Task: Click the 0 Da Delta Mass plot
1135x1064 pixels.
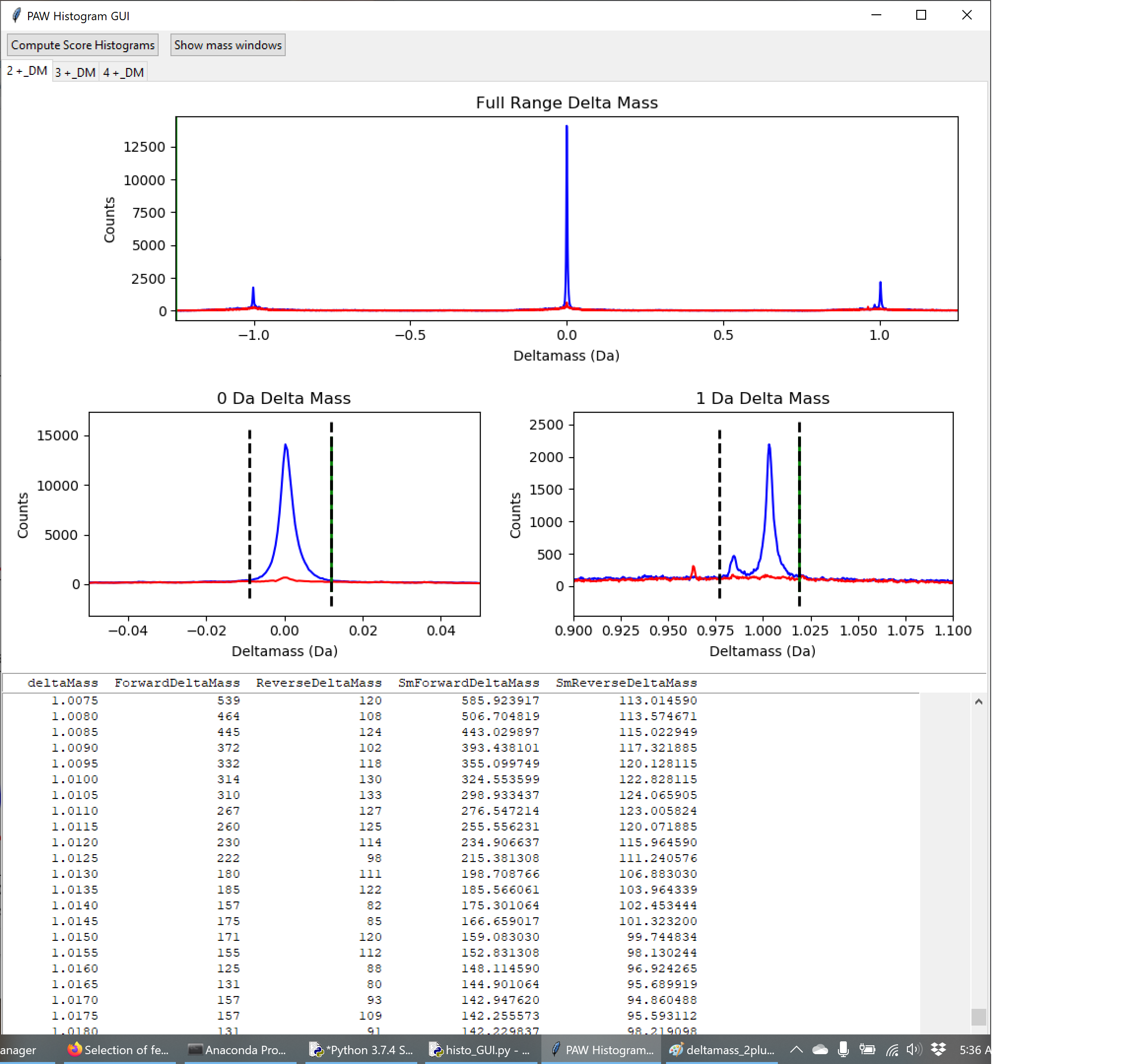Action: pyautogui.click(x=284, y=514)
